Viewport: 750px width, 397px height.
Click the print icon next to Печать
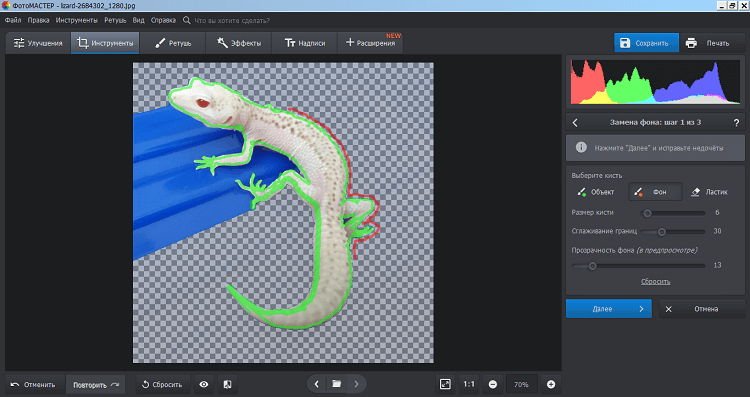691,43
